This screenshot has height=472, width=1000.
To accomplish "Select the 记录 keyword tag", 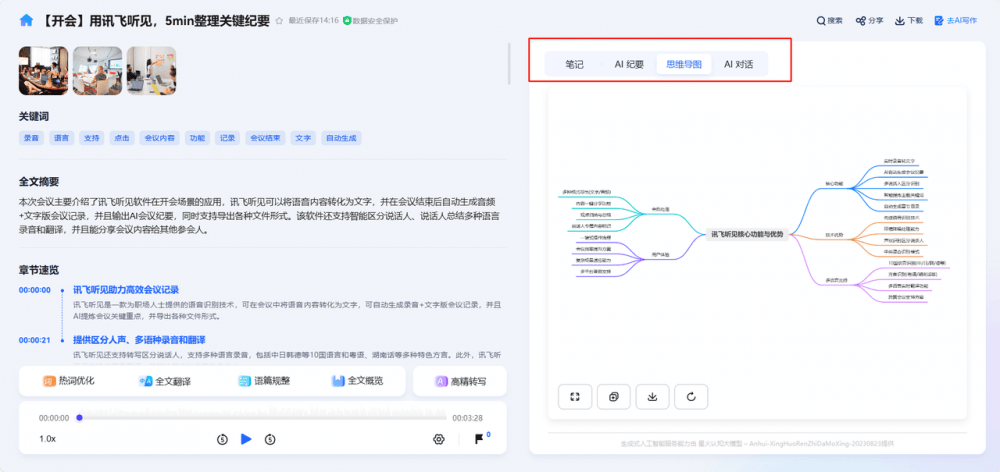I will (x=228, y=138).
